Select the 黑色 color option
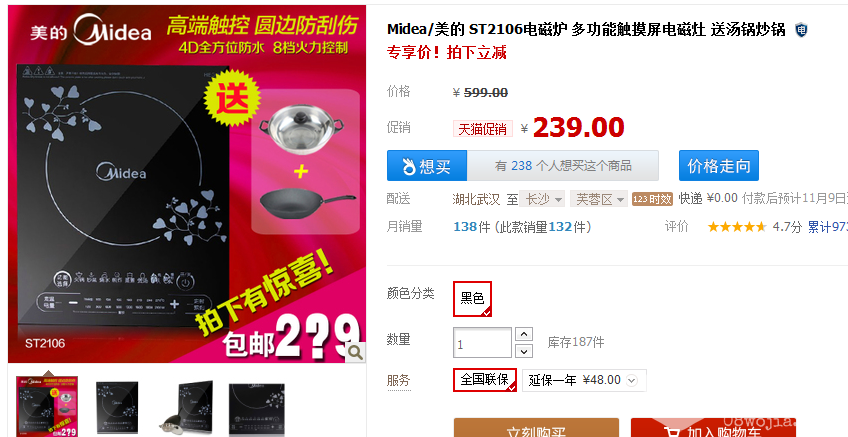The height and width of the screenshot is (437, 848). [472, 299]
